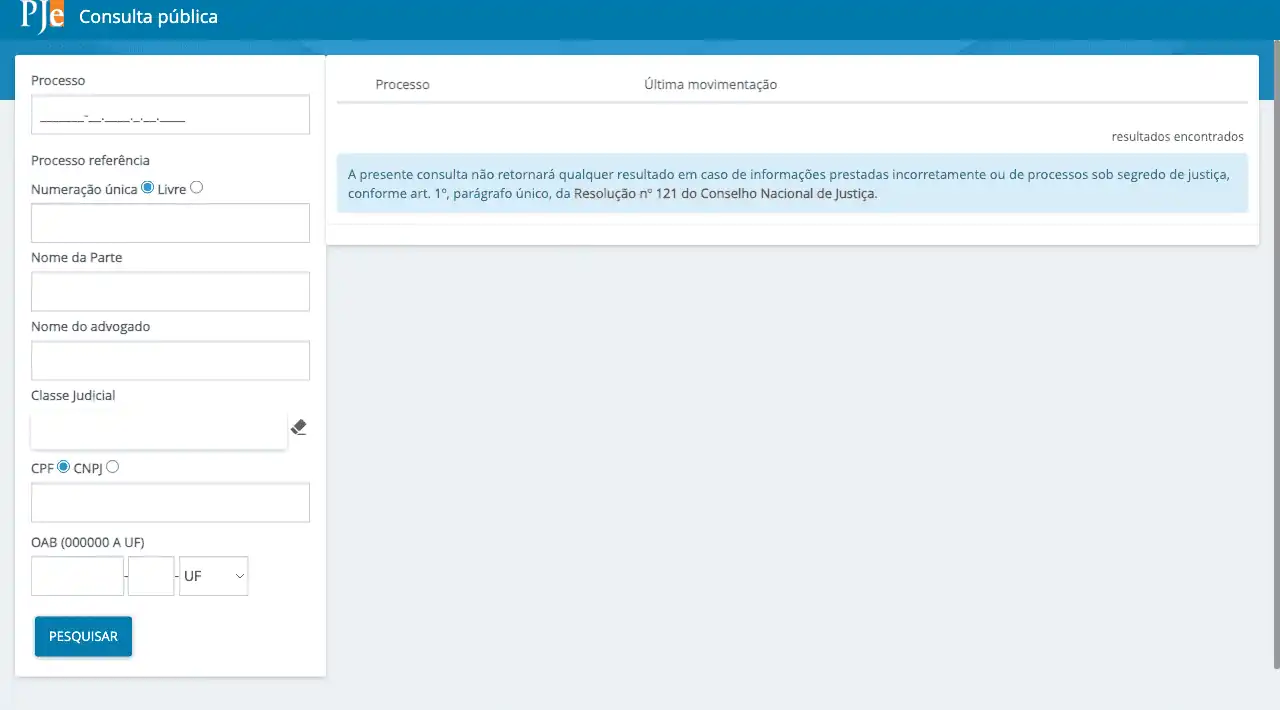Click the Processo column header

(402, 85)
